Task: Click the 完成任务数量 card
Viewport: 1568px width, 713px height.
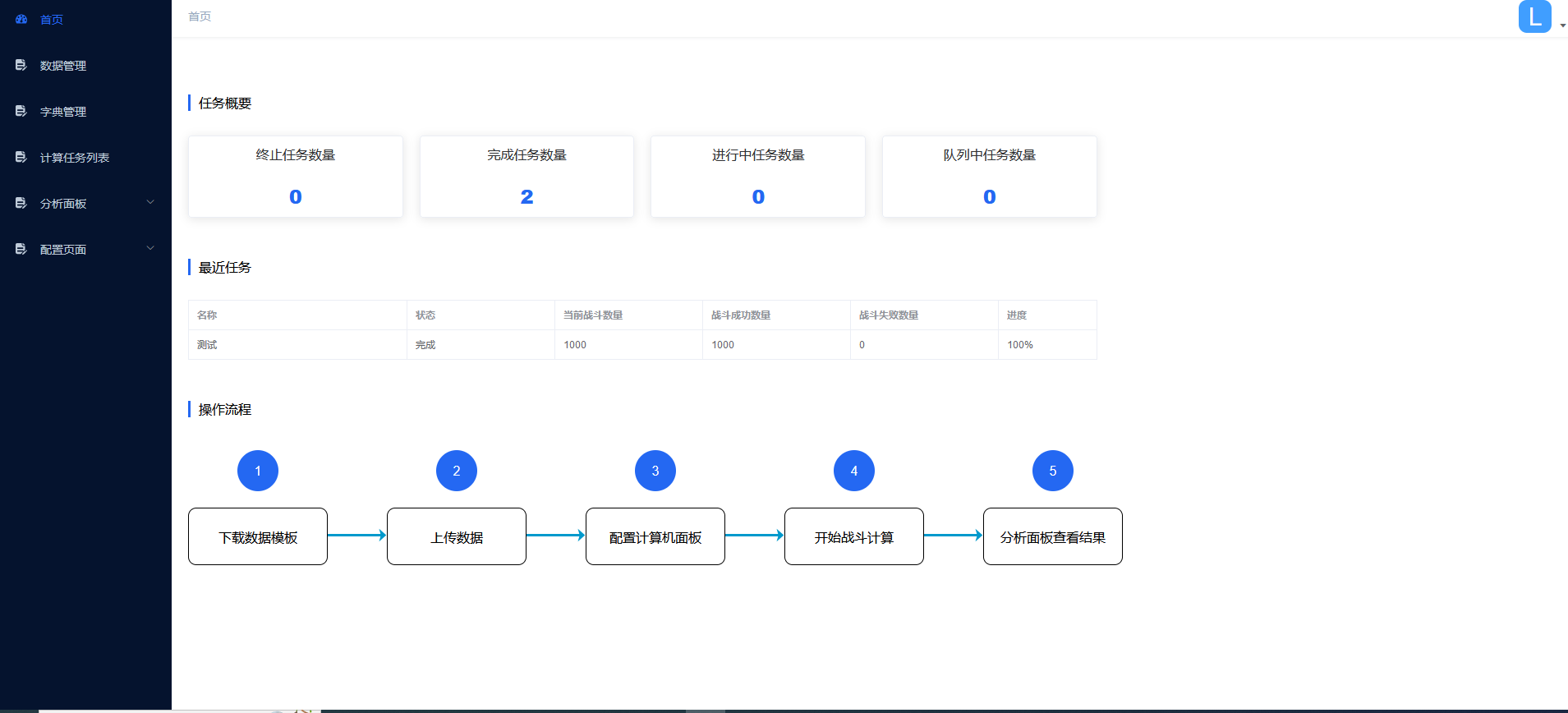Action: [x=526, y=177]
